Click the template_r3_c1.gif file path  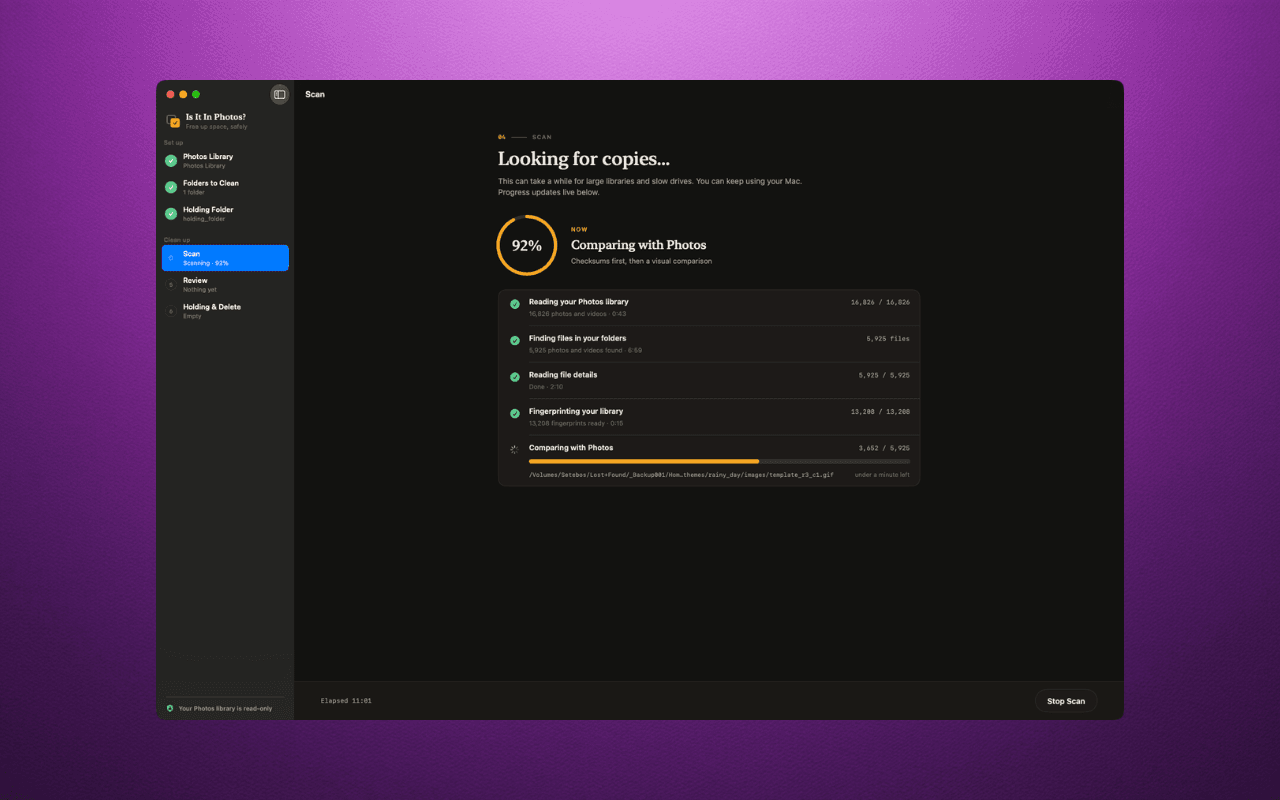tap(681, 475)
